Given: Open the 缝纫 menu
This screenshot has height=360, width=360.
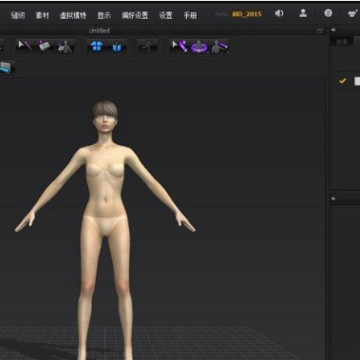Looking at the screenshot, I should coord(18,15).
